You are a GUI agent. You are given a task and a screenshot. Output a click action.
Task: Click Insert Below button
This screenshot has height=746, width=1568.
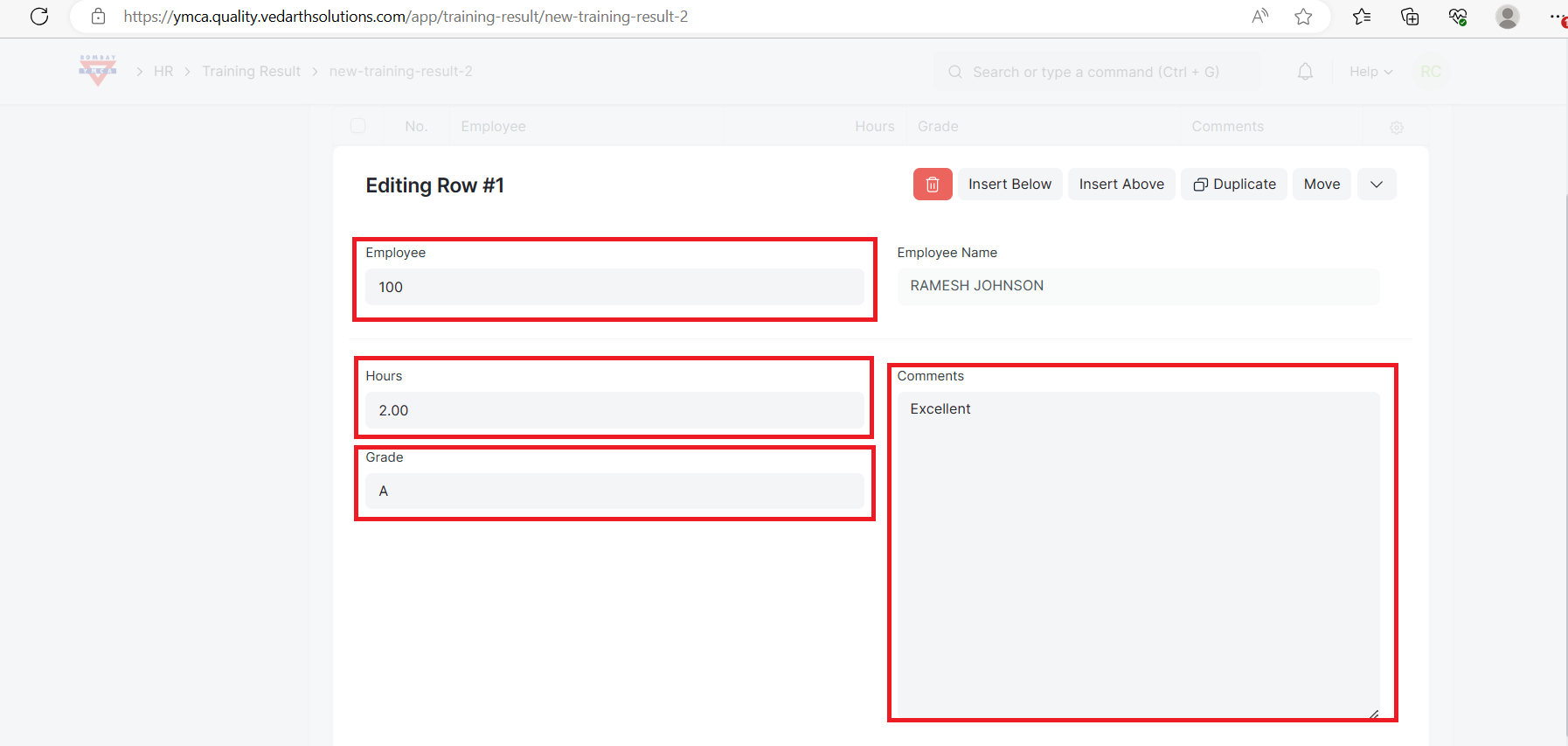pos(1009,185)
